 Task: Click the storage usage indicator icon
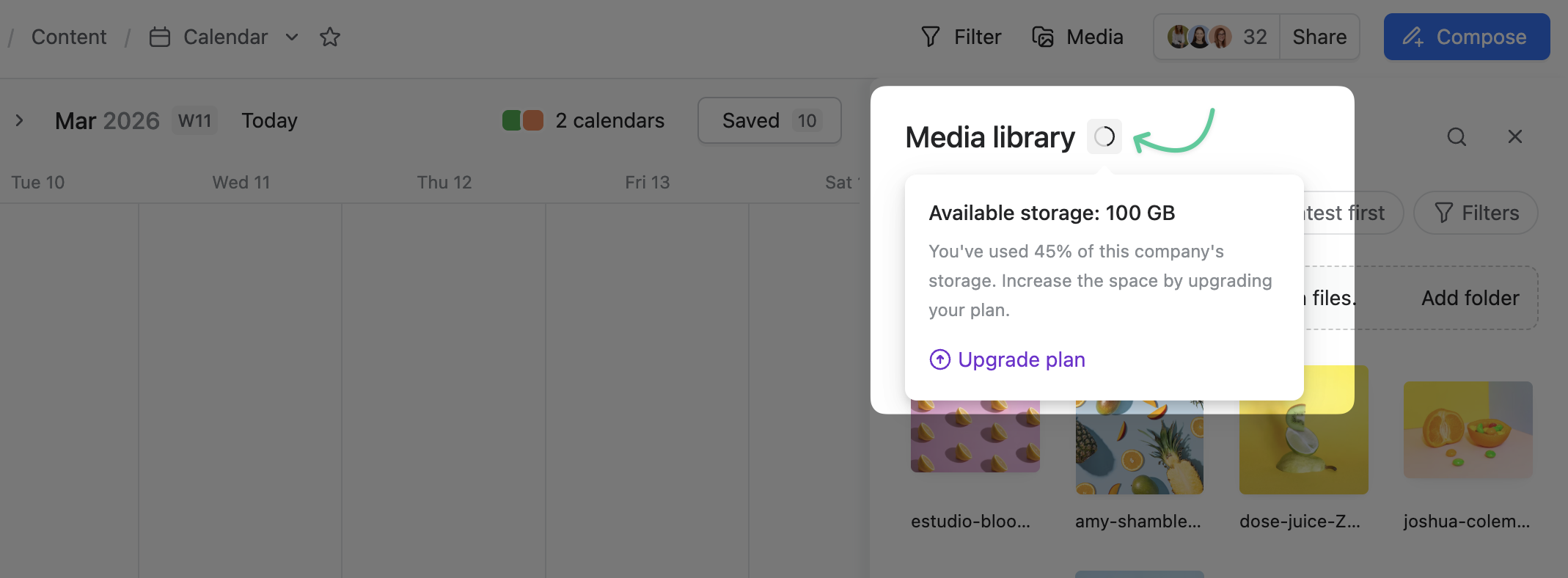pos(1104,136)
